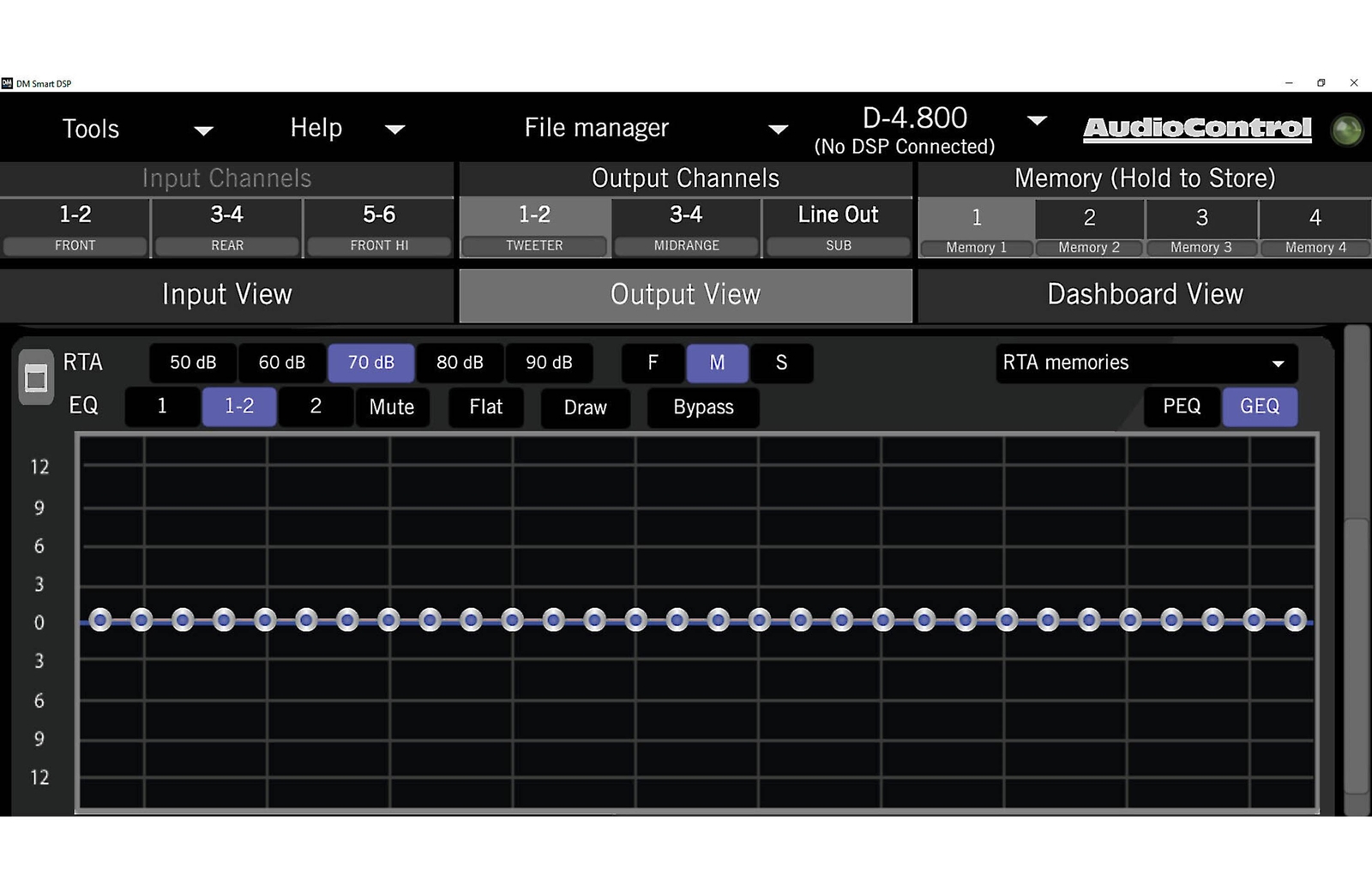Click the Input Channels header
Viewport: 1372px width, 892px height.
[x=226, y=178]
